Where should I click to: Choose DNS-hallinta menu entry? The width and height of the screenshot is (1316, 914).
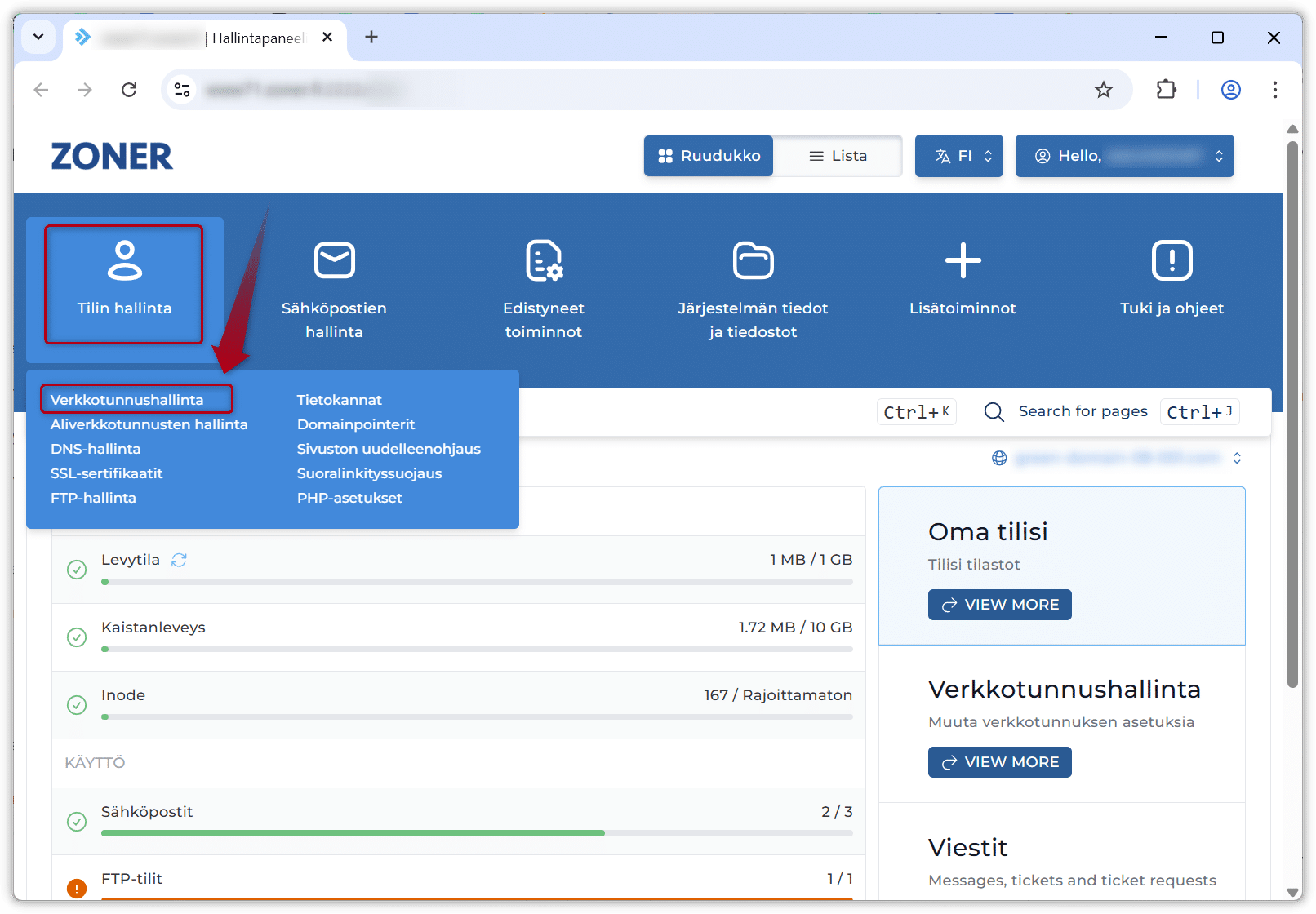(96, 449)
